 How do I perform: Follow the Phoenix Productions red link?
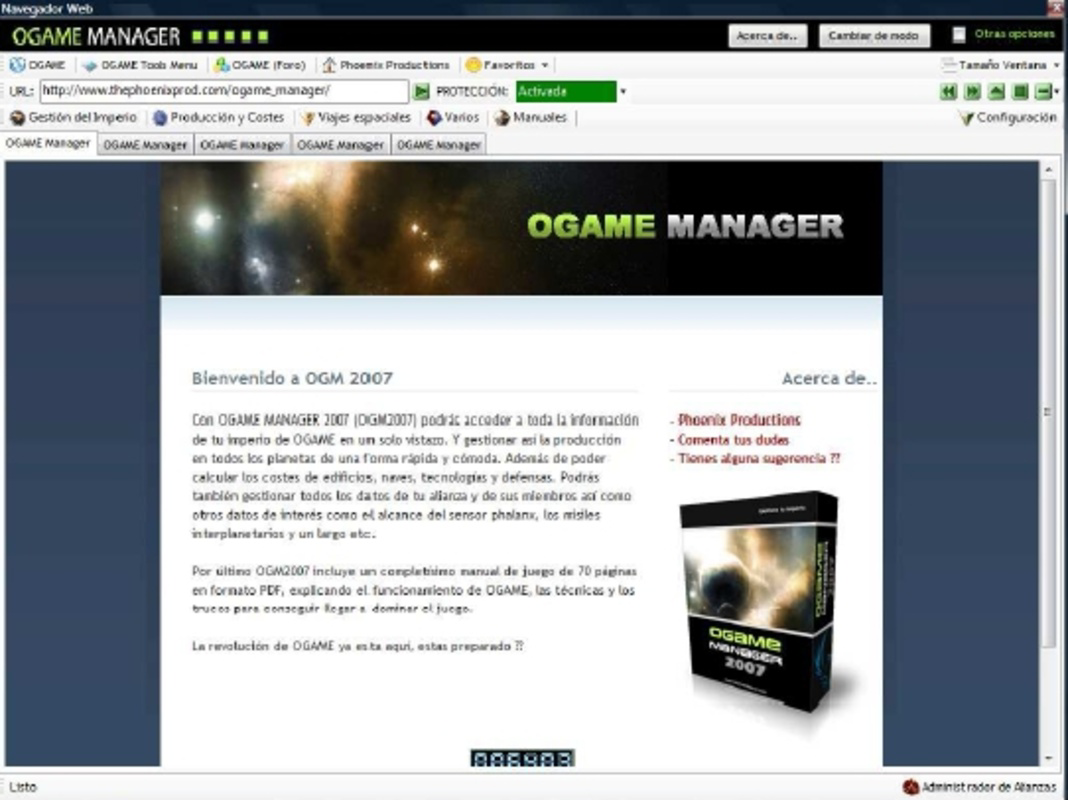[x=740, y=420]
